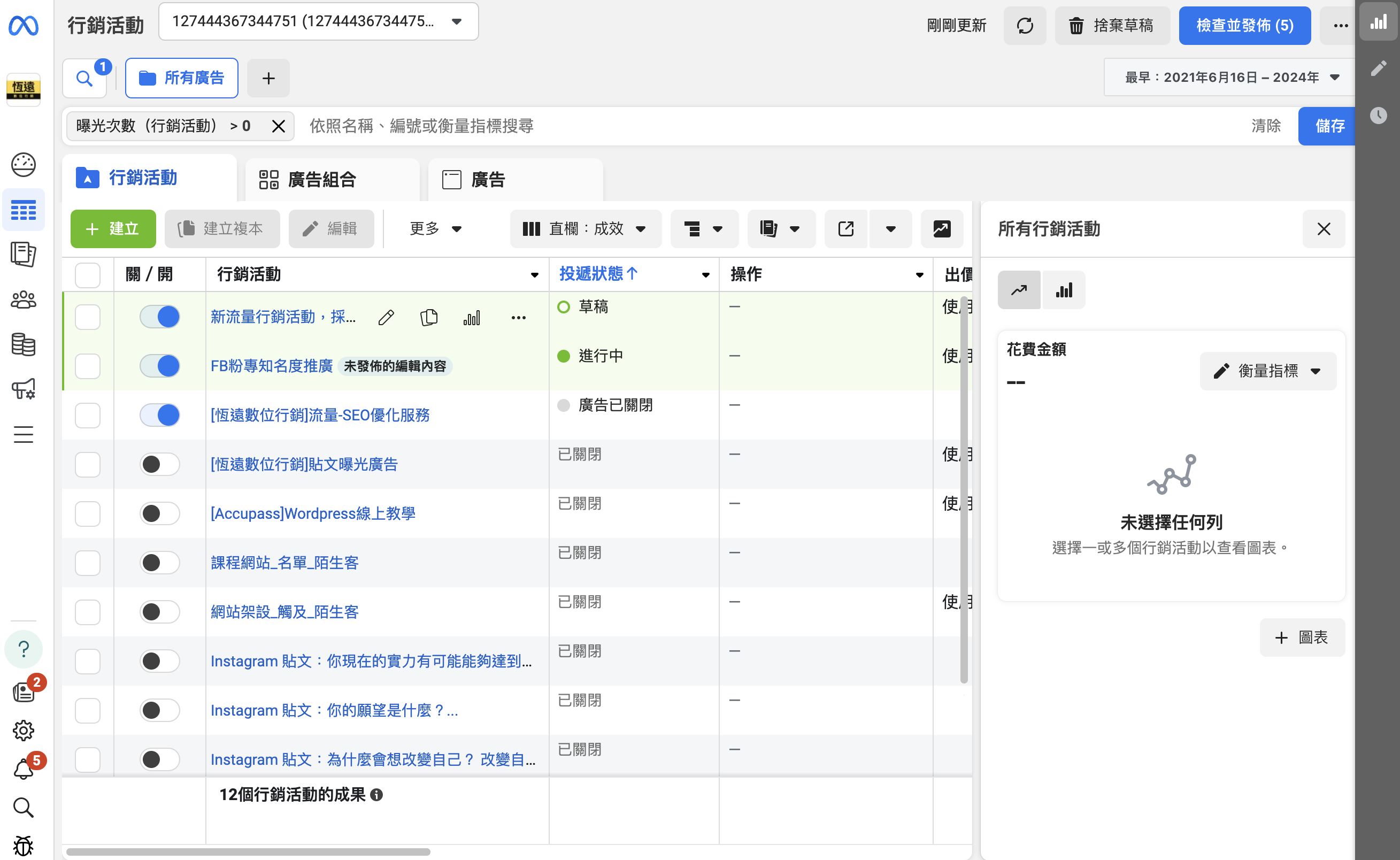Click the 檢查並發佈 (5) button
This screenshot has width=1400, height=860.
pyautogui.click(x=1244, y=26)
